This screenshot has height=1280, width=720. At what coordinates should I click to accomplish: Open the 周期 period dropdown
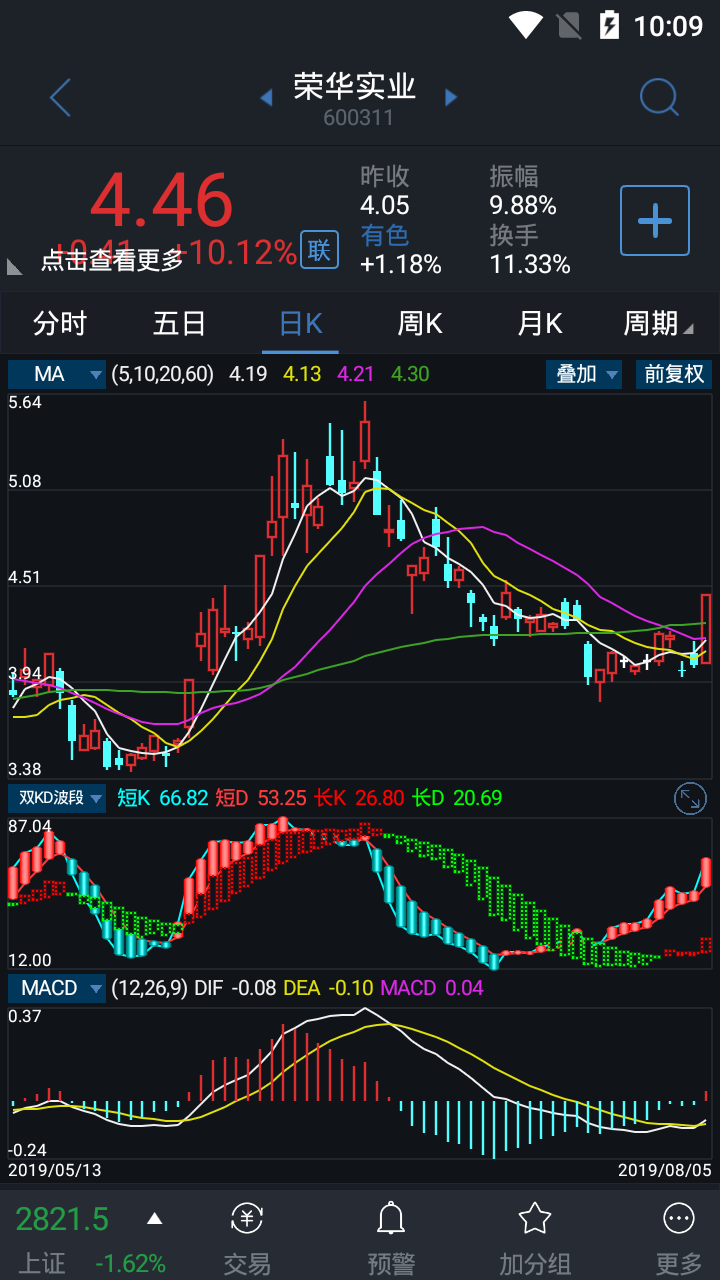pyautogui.click(x=658, y=323)
